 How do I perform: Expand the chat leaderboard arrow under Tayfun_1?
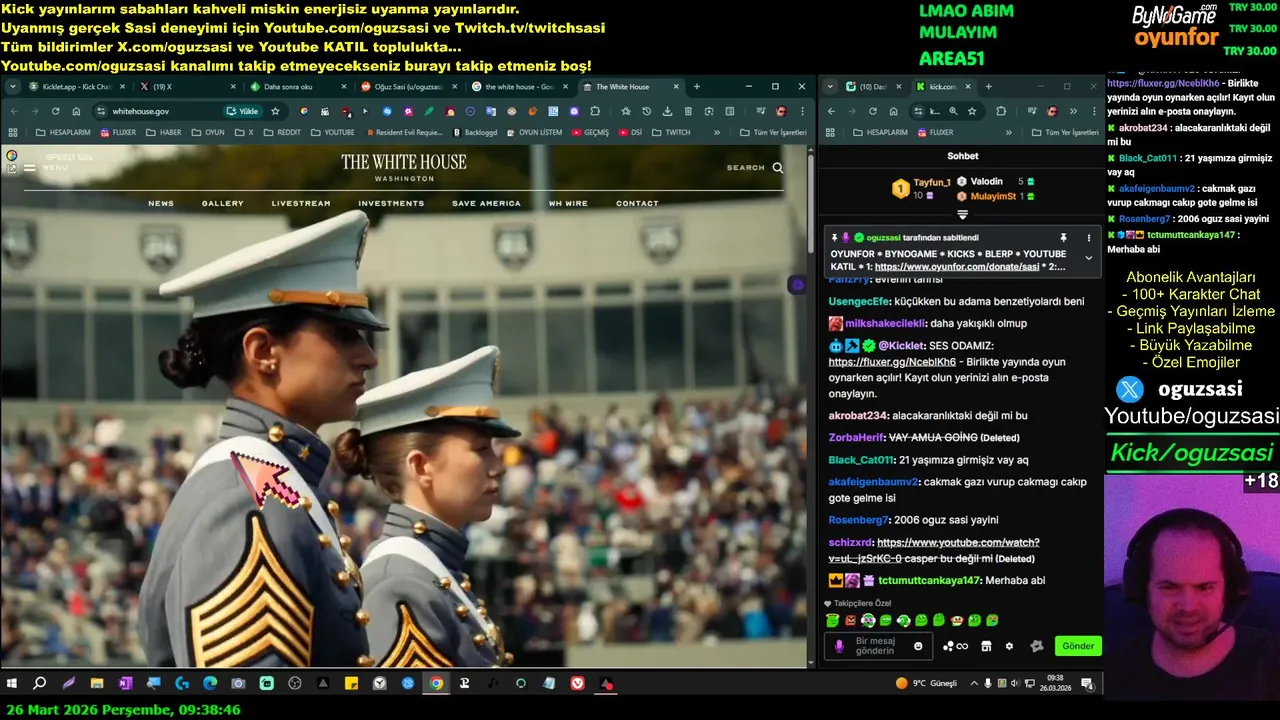(963, 214)
